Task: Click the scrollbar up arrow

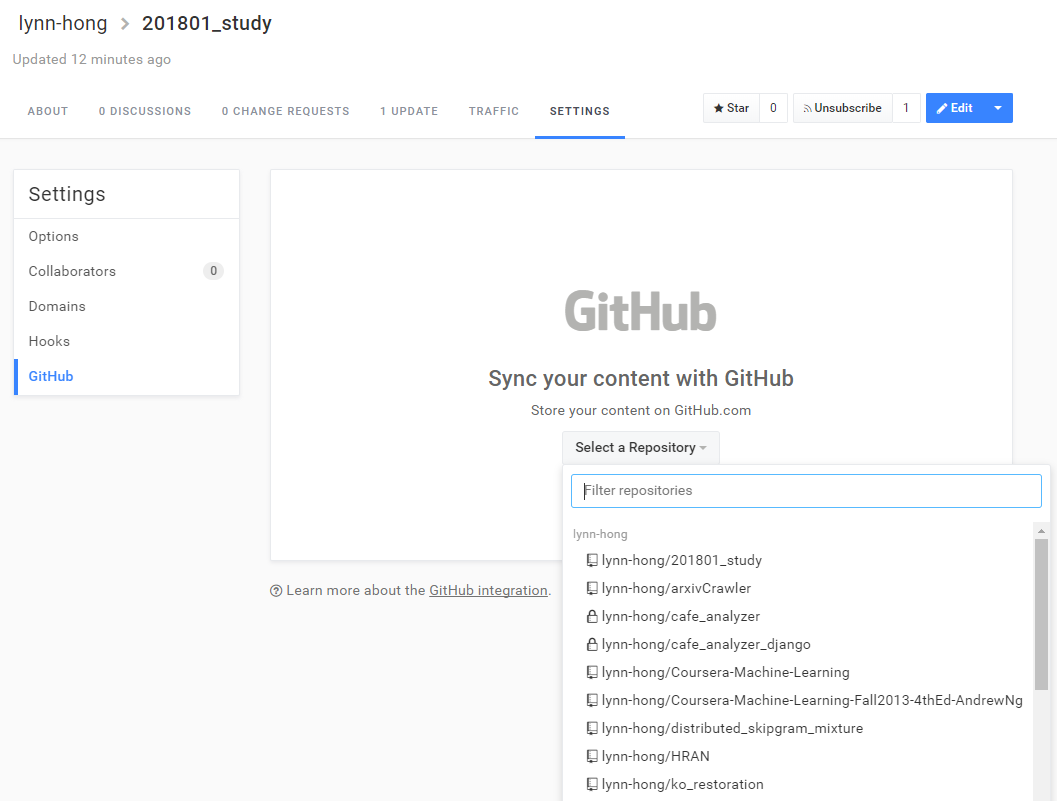Action: click(x=1041, y=531)
